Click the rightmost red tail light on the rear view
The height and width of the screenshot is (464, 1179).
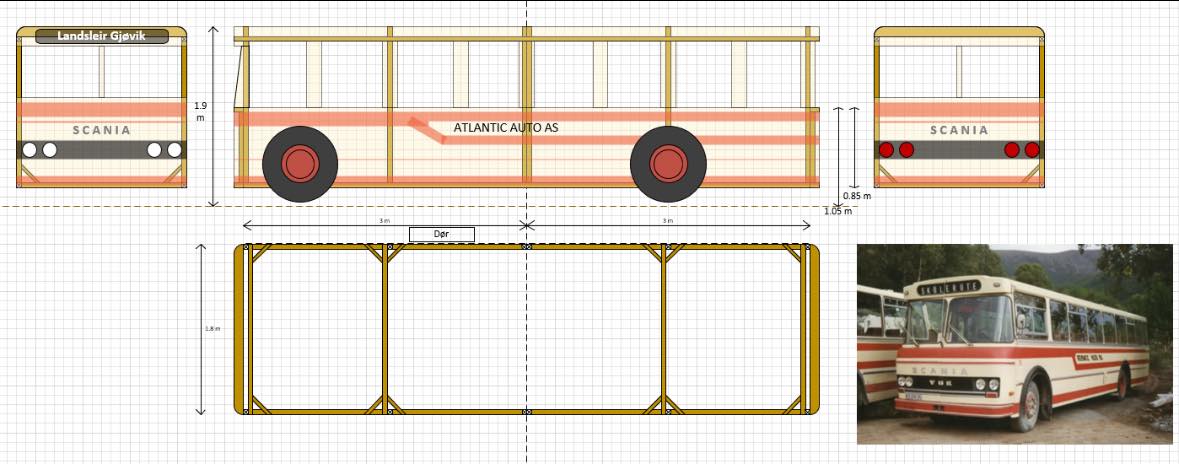pyautogui.click(x=1032, y=150)
